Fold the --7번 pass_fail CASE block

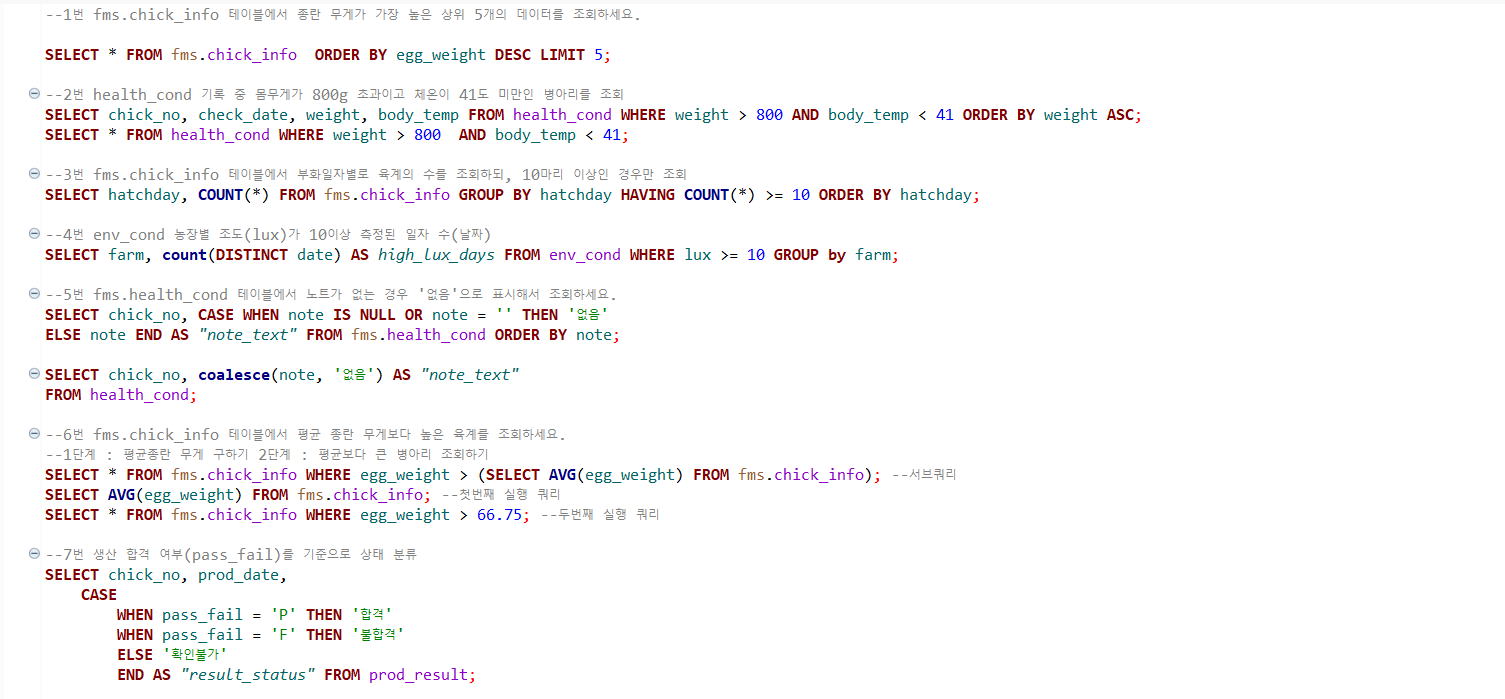35,554
